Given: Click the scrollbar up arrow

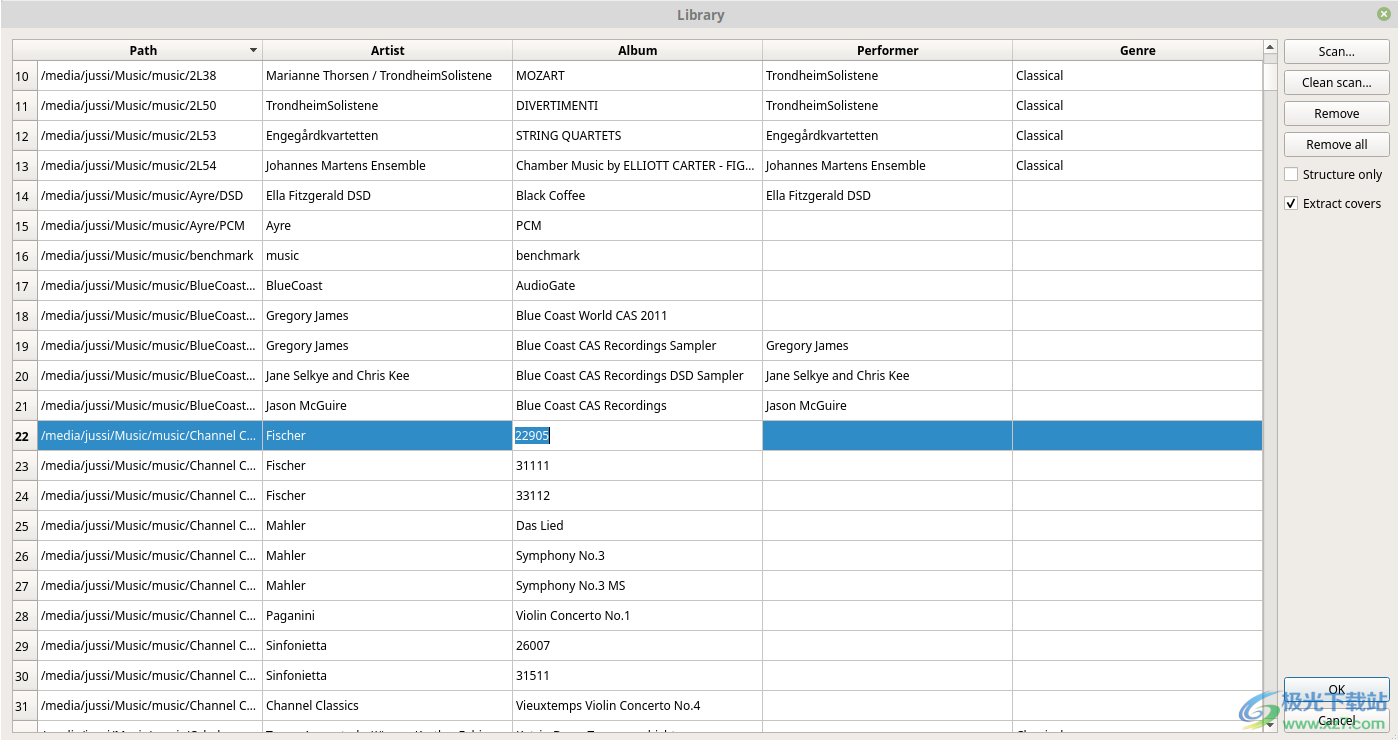Looking at the screenshot, I should click(x=1270, y=47).
